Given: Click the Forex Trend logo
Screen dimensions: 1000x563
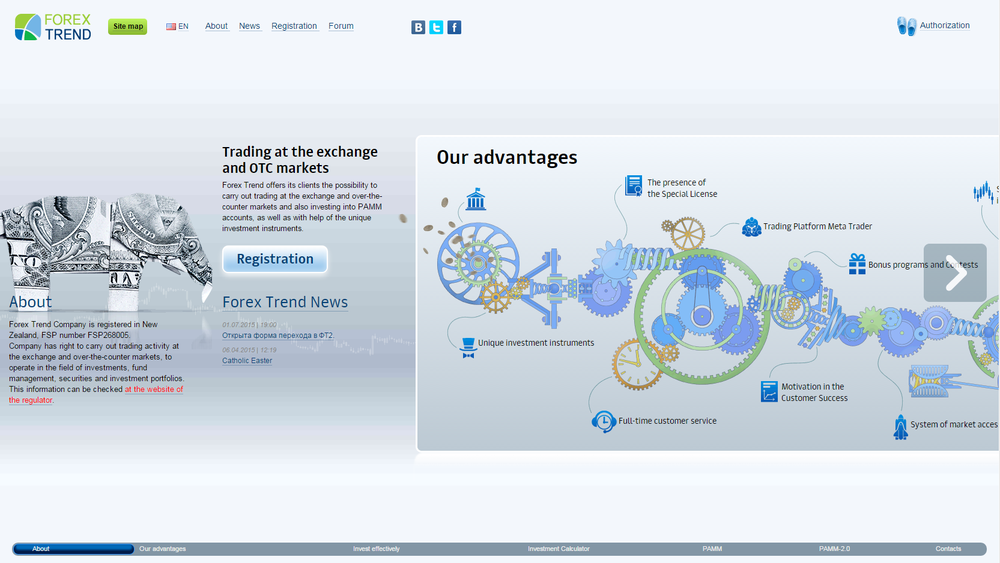Looking at the screenshot, I should click(53, 27).
